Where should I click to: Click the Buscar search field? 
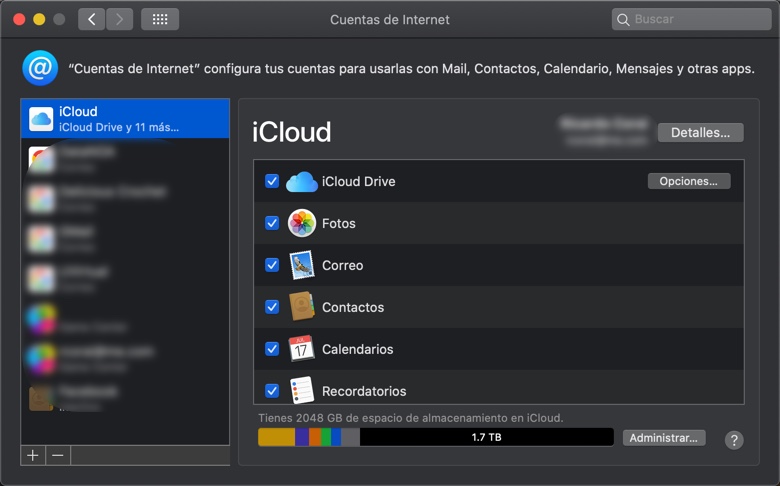click(x=691, y=19)
